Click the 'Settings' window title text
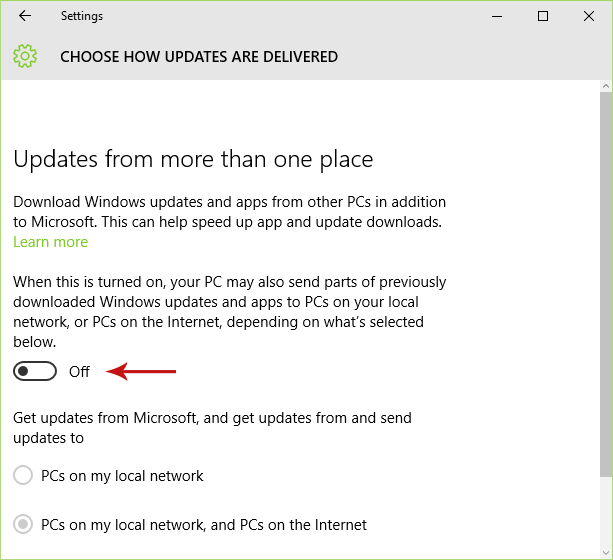 [81, 16]
